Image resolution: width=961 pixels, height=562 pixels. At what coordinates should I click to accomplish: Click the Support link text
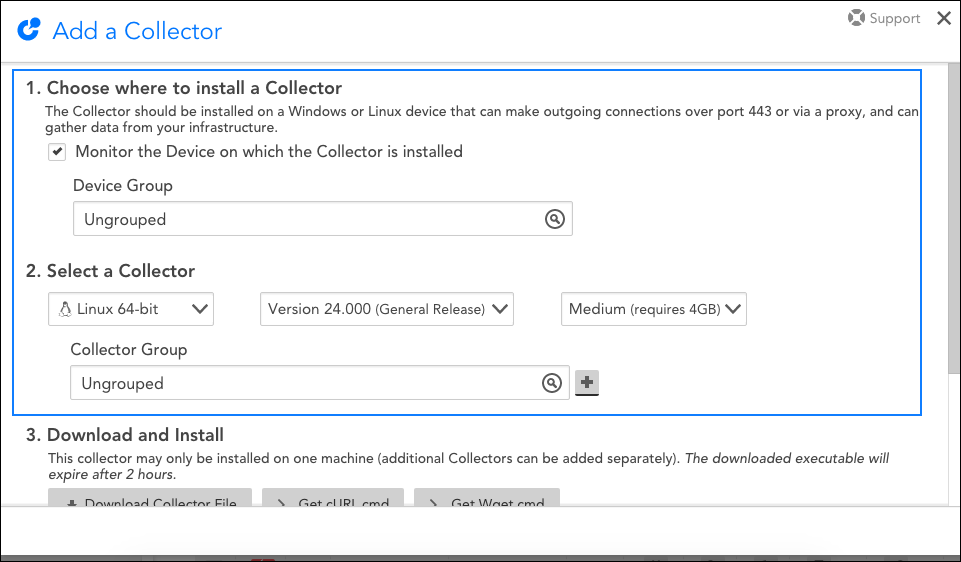[895, 18]
